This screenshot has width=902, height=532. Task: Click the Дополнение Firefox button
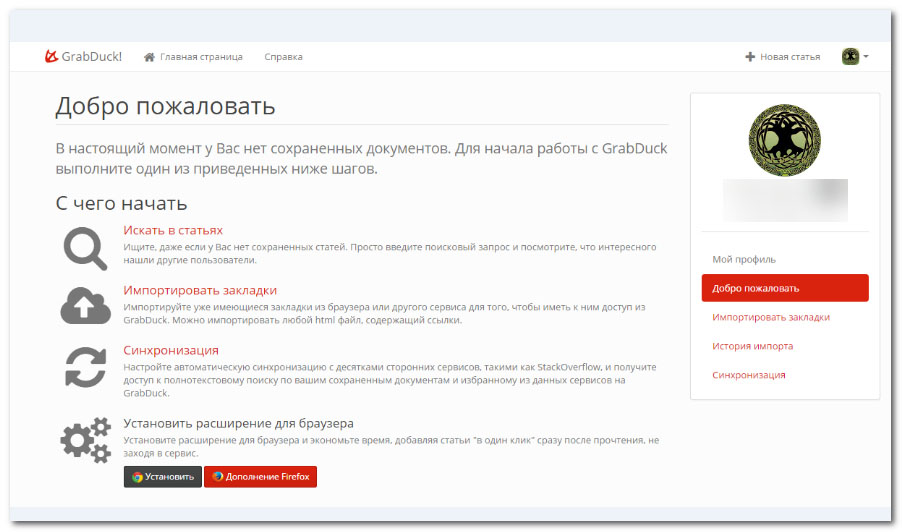[x=261, y=477]
